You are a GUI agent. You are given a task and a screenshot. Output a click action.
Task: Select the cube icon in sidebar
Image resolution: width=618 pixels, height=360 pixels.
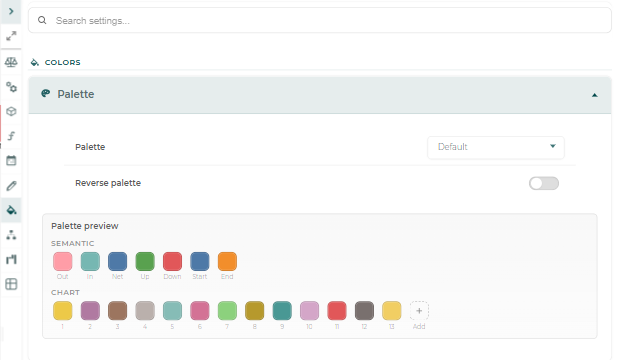pos(11,112)
